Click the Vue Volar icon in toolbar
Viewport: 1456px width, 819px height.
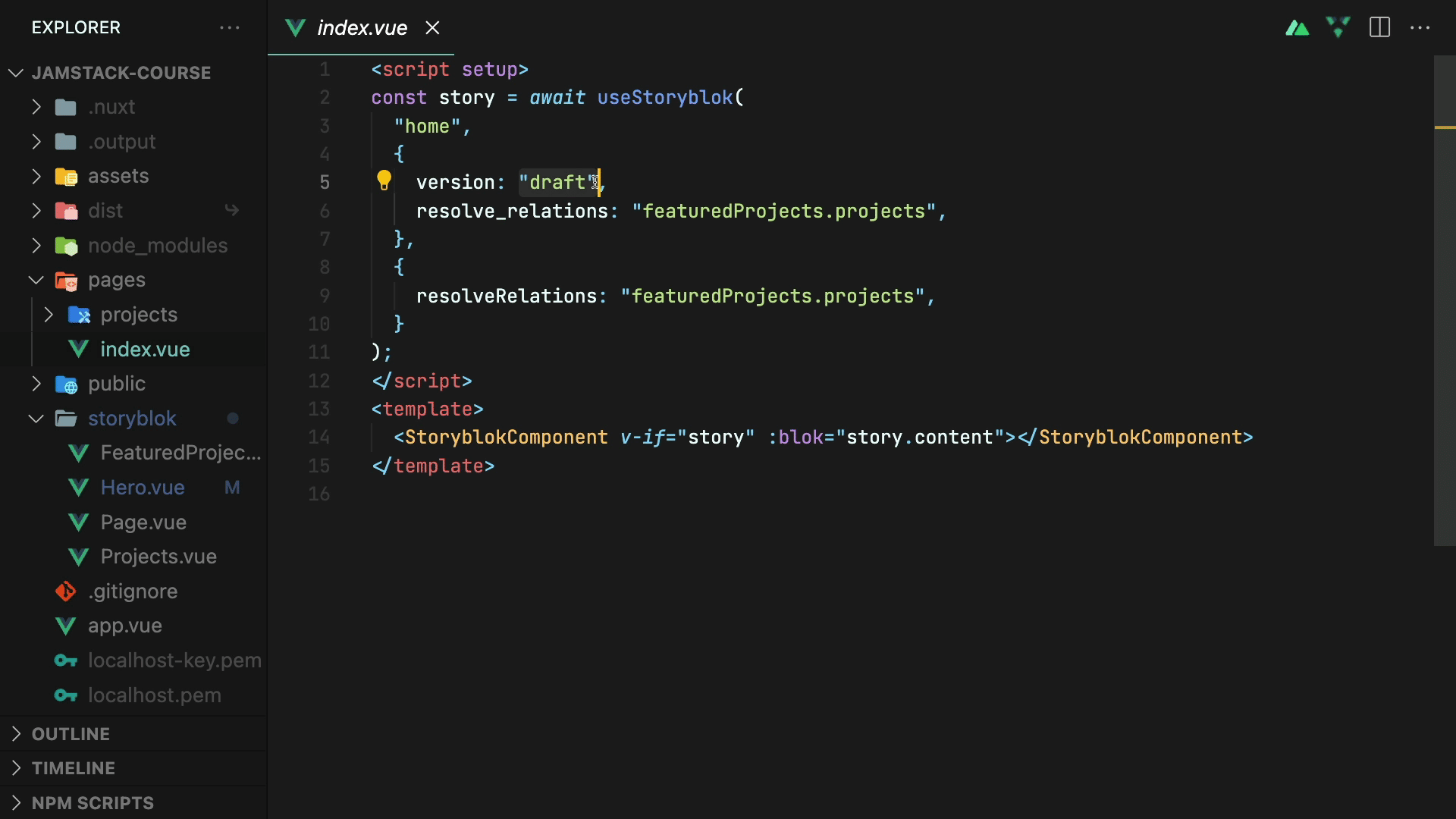click(1338, 27)
